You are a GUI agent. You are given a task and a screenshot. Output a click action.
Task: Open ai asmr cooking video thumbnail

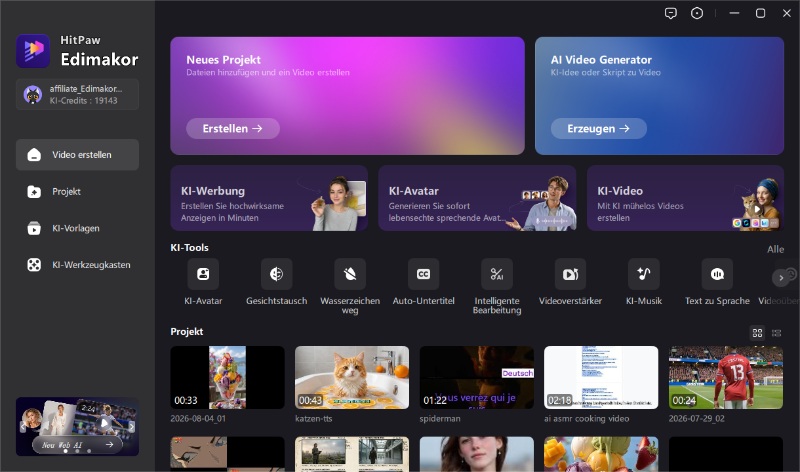pyautogui.click(x=601, y=378)
